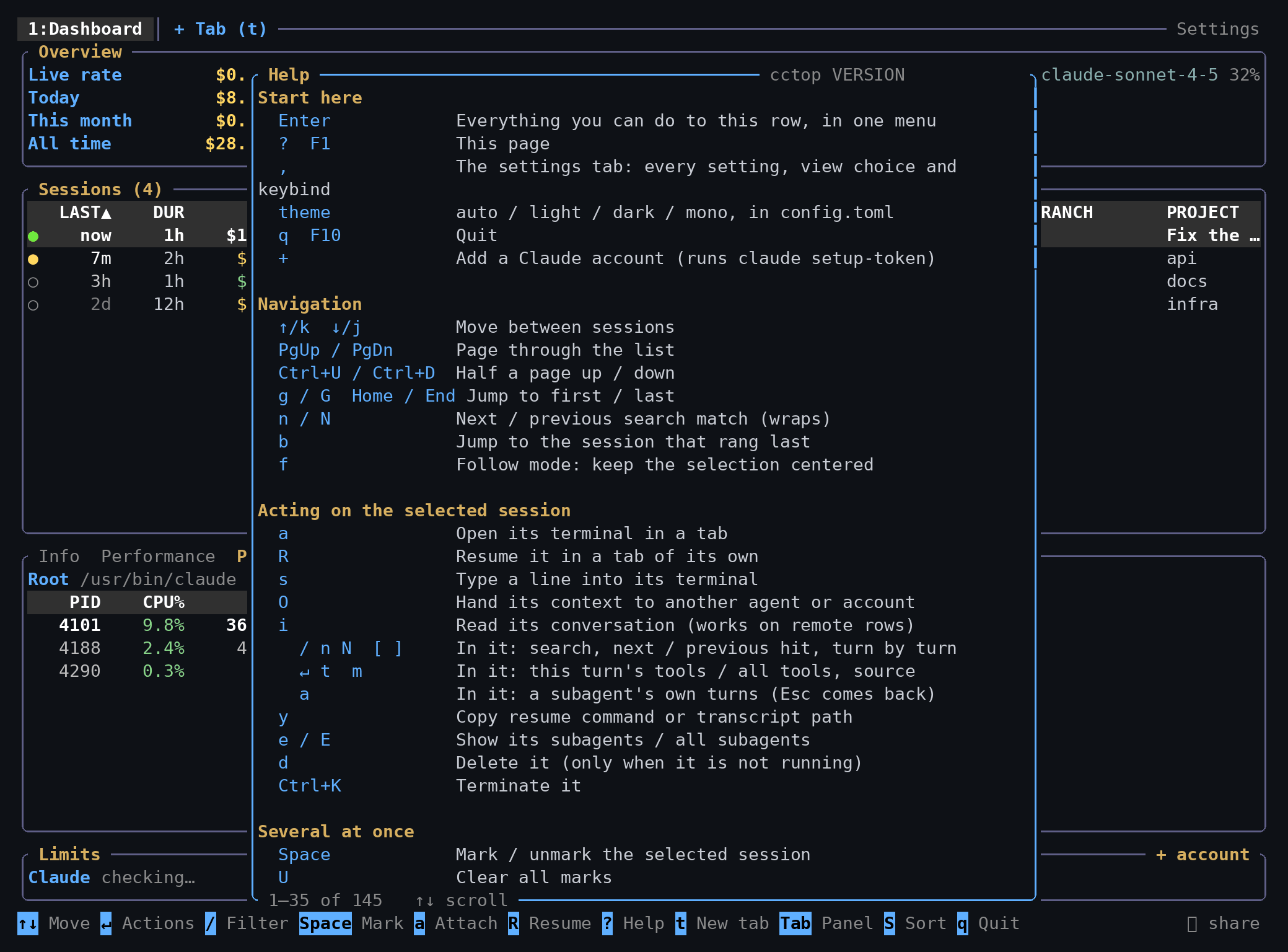Screen dimensions: 1288x952
Task: Click process row PID 4290
Action: 137,671
